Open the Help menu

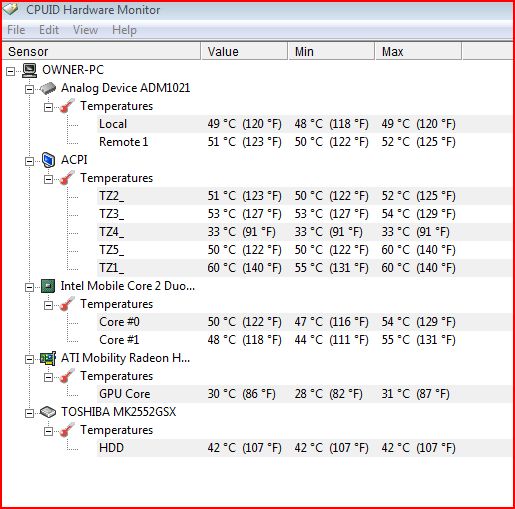pyautogui.click(x=124, y=30)
